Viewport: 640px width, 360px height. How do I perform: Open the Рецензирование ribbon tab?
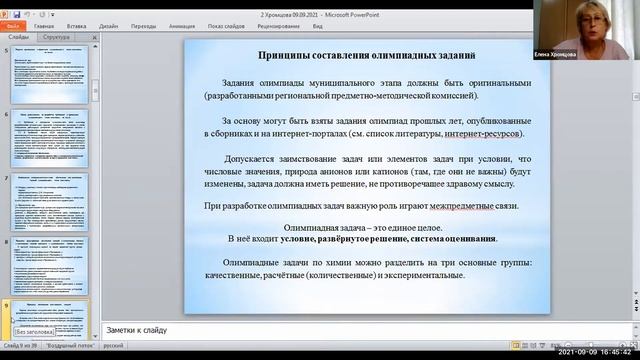click(x=278, y=26)
